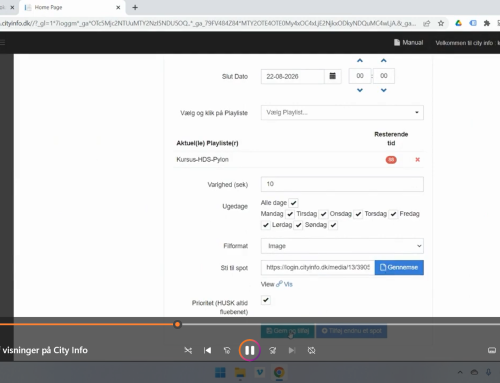Click the microphone tray icon
500x383 pixels.
[x=488, y=372]
